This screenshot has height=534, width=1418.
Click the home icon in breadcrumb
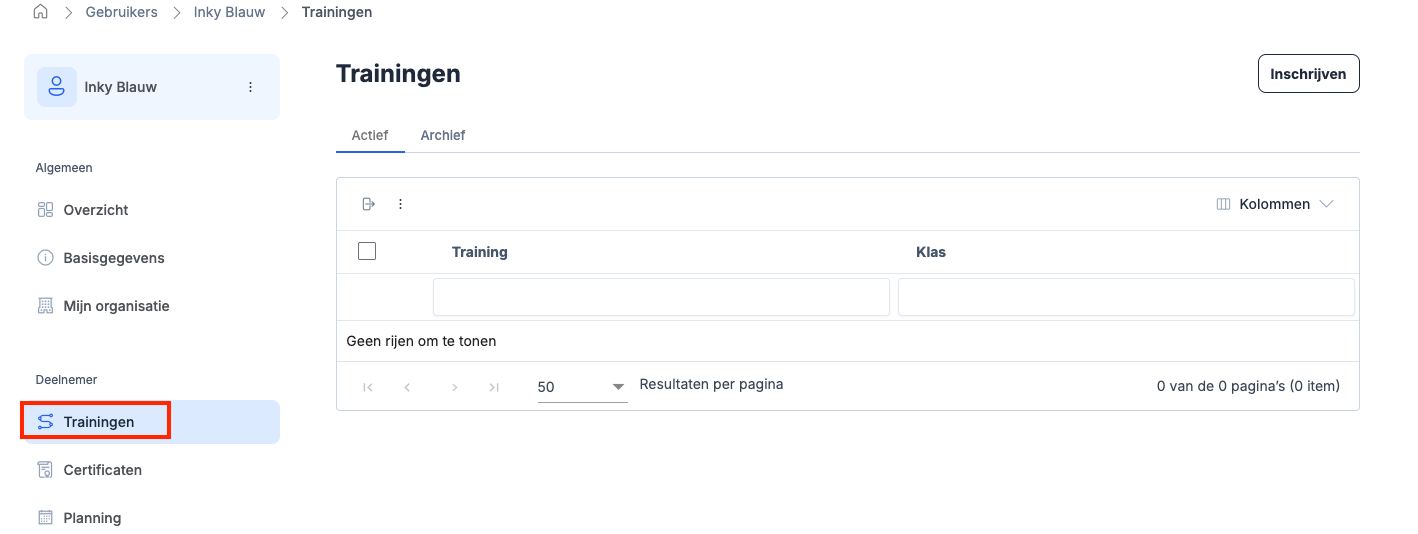[41, 12]
